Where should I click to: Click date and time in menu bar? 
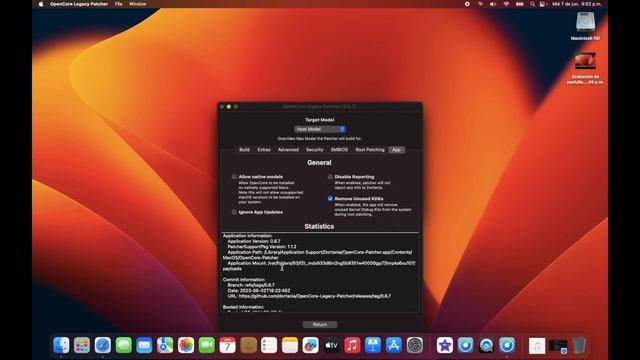[576, 4]
